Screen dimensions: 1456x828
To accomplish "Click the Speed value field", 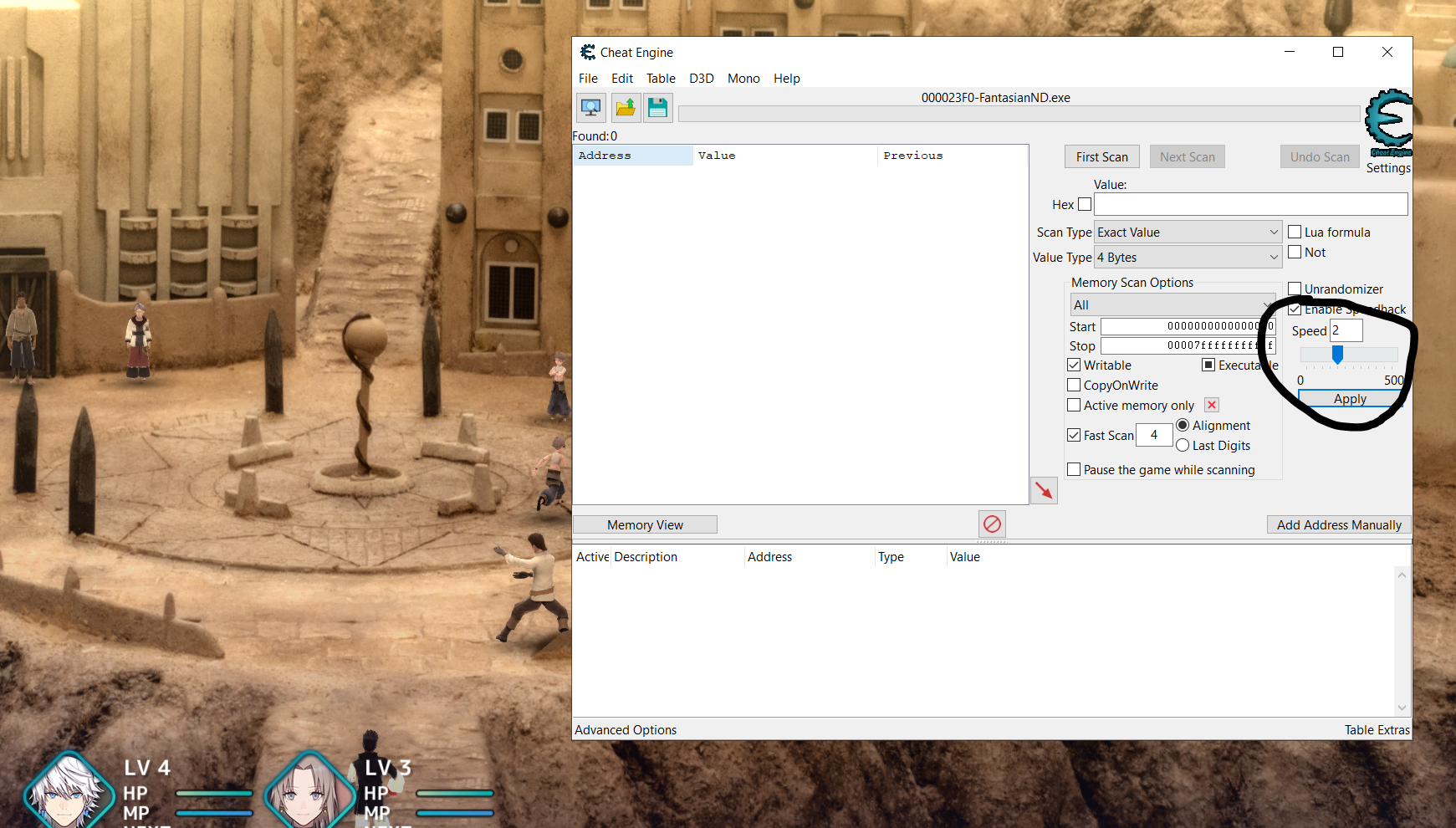I will [1346, 330].
